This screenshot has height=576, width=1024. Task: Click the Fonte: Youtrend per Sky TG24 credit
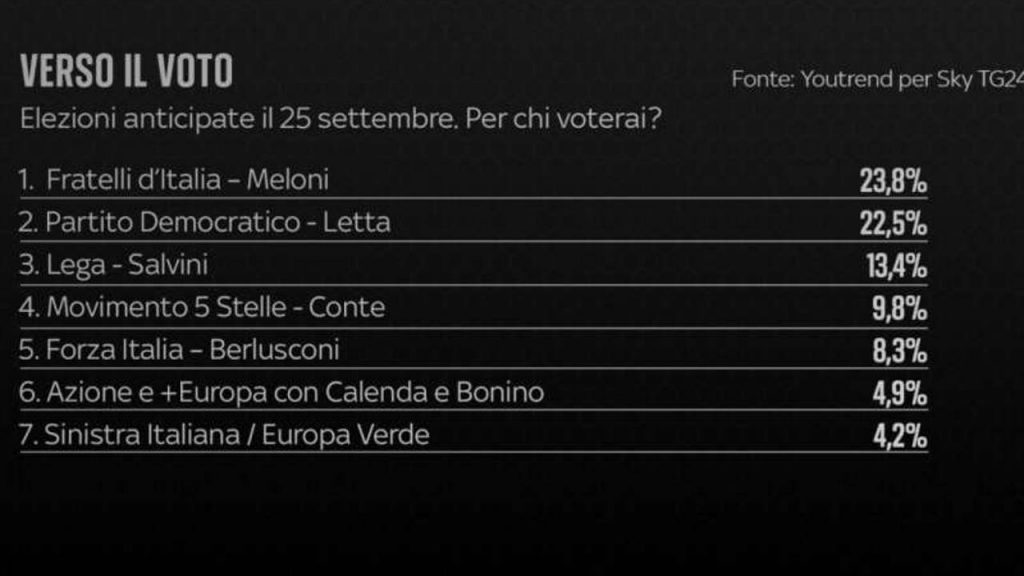tap(877, 79)
